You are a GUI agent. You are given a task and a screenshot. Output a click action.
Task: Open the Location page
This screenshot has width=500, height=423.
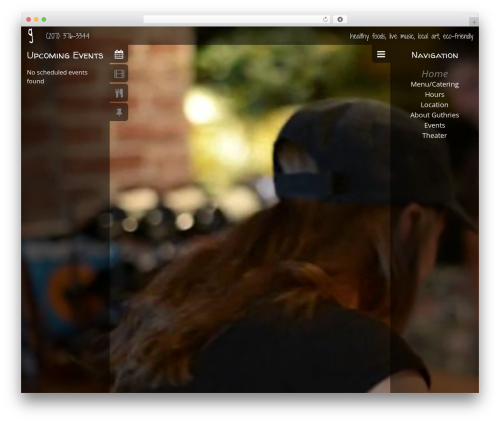click(x=434, y=105)
